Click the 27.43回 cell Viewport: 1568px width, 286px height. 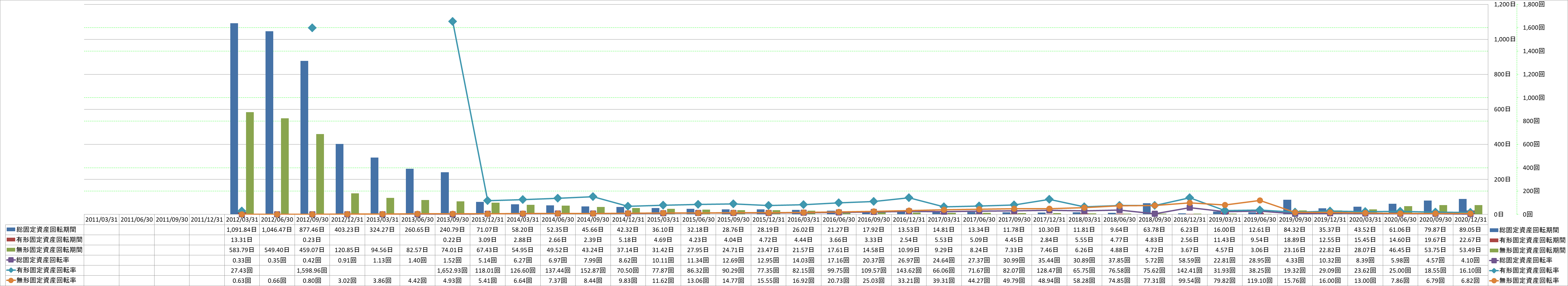(x=242, y=270)
